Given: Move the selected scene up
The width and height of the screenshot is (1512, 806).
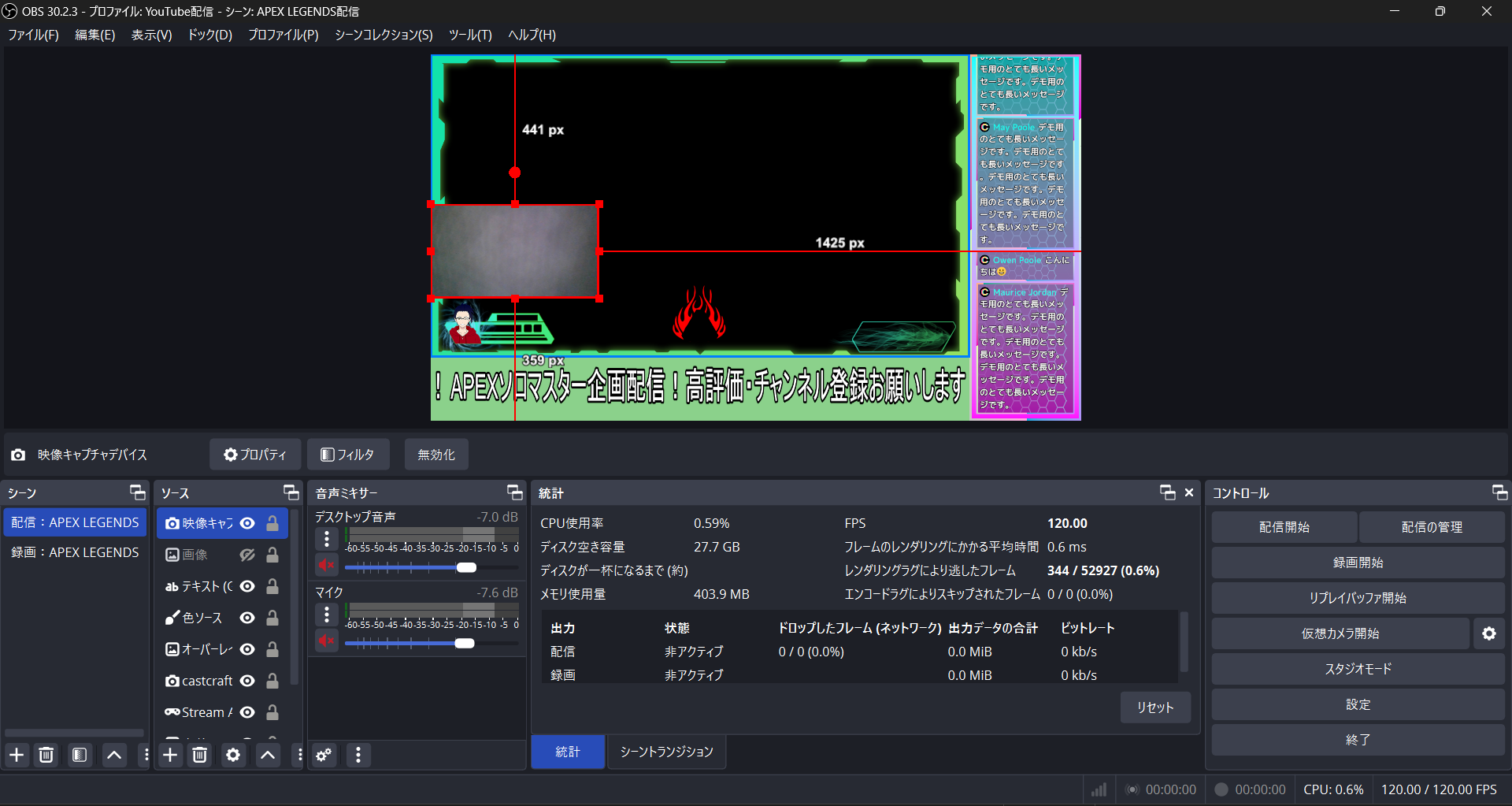Looking at the screenshot, I should pos(114,755).
